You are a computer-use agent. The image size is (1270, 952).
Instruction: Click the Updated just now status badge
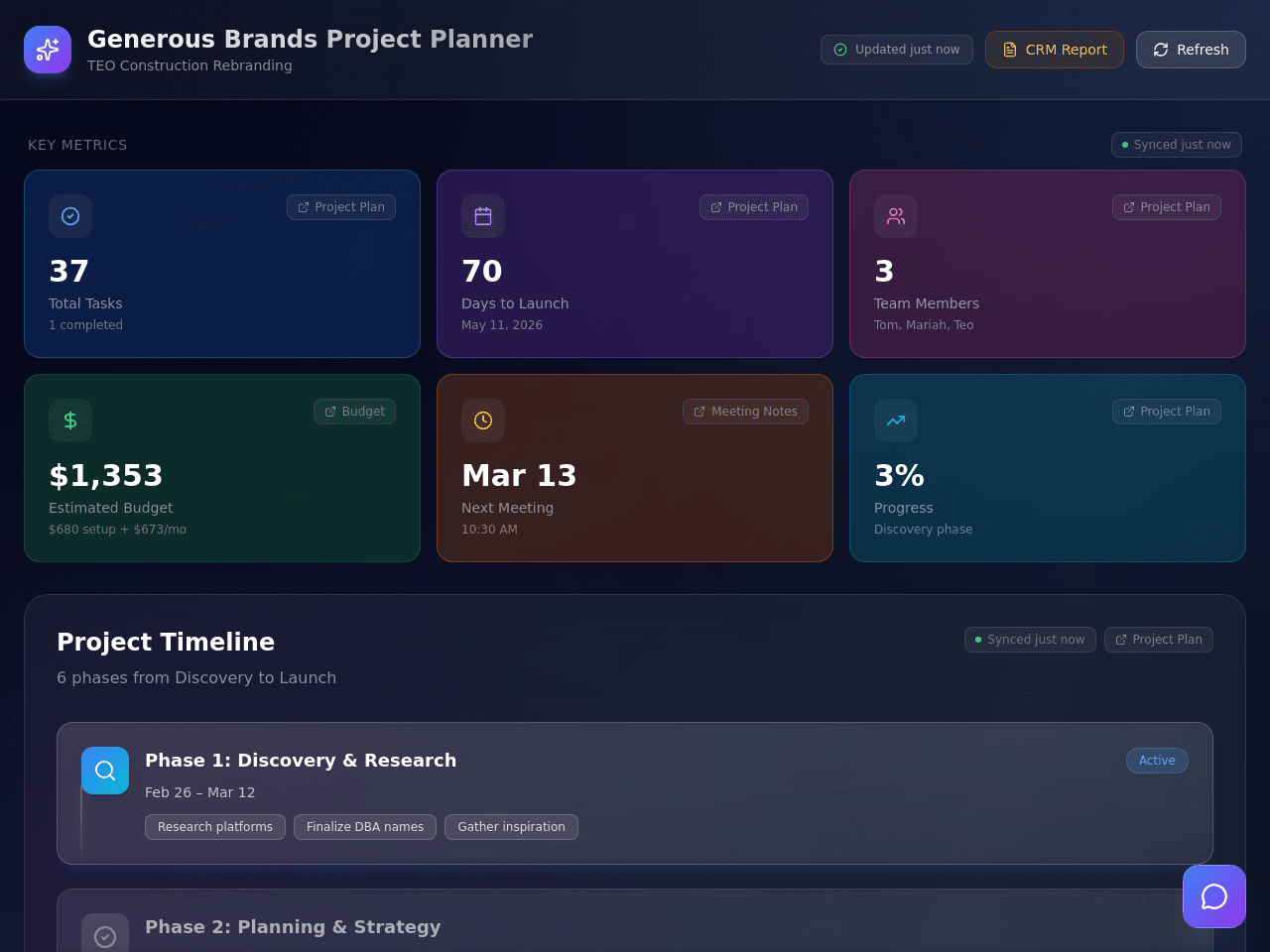click(x=897, y=50)
